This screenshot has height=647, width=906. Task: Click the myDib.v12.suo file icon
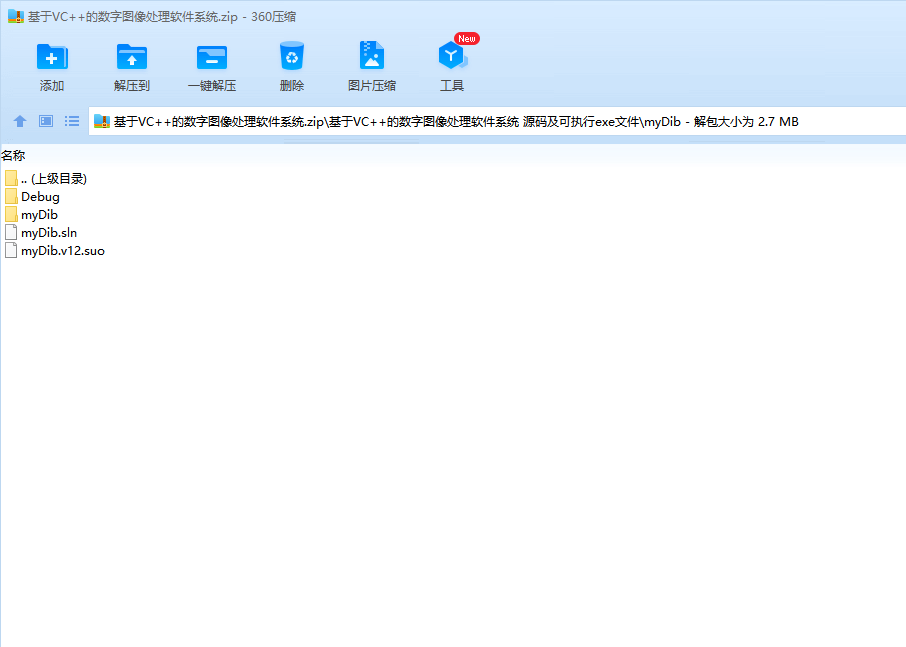click(x=11, y=251)
